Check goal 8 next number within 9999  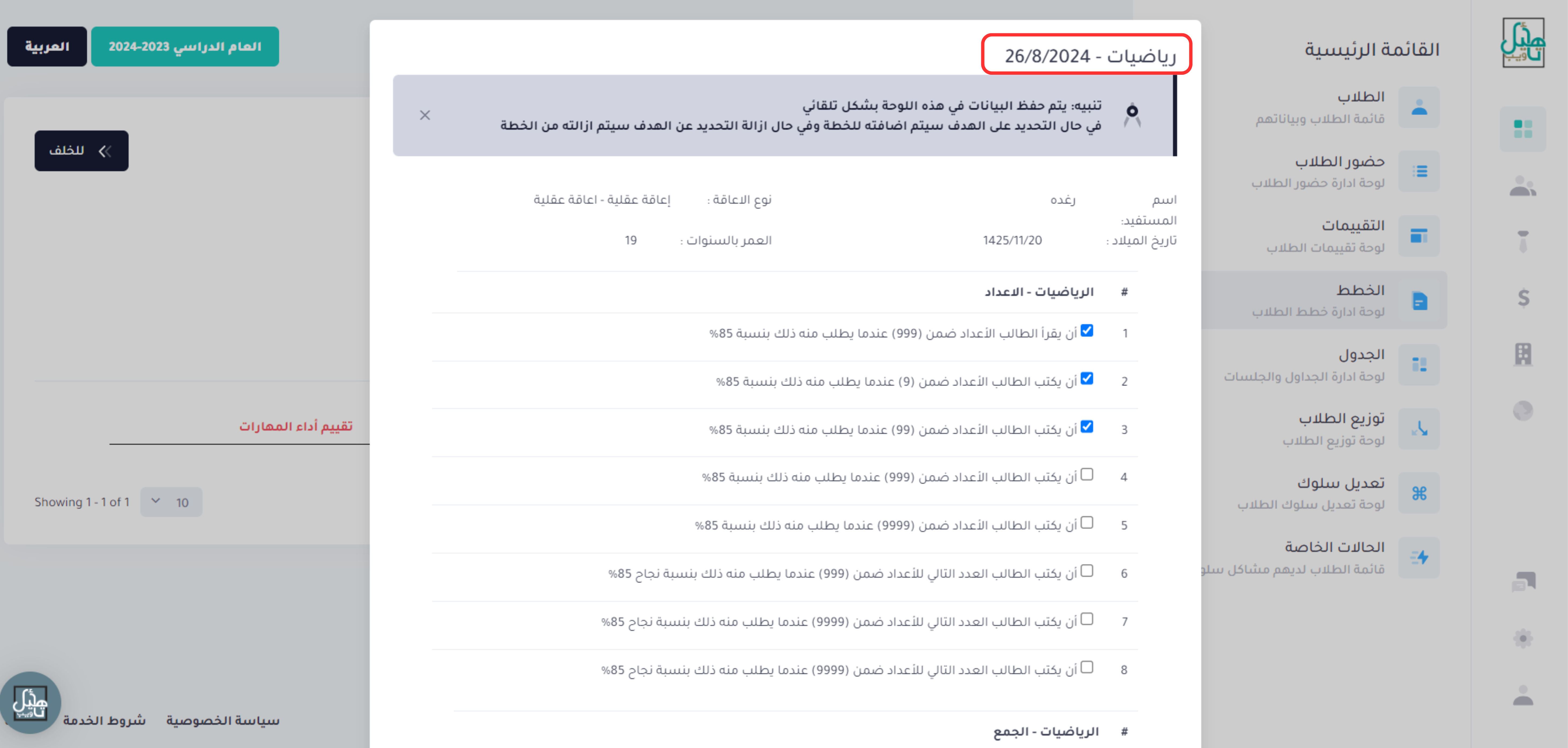click(1087, 667)
